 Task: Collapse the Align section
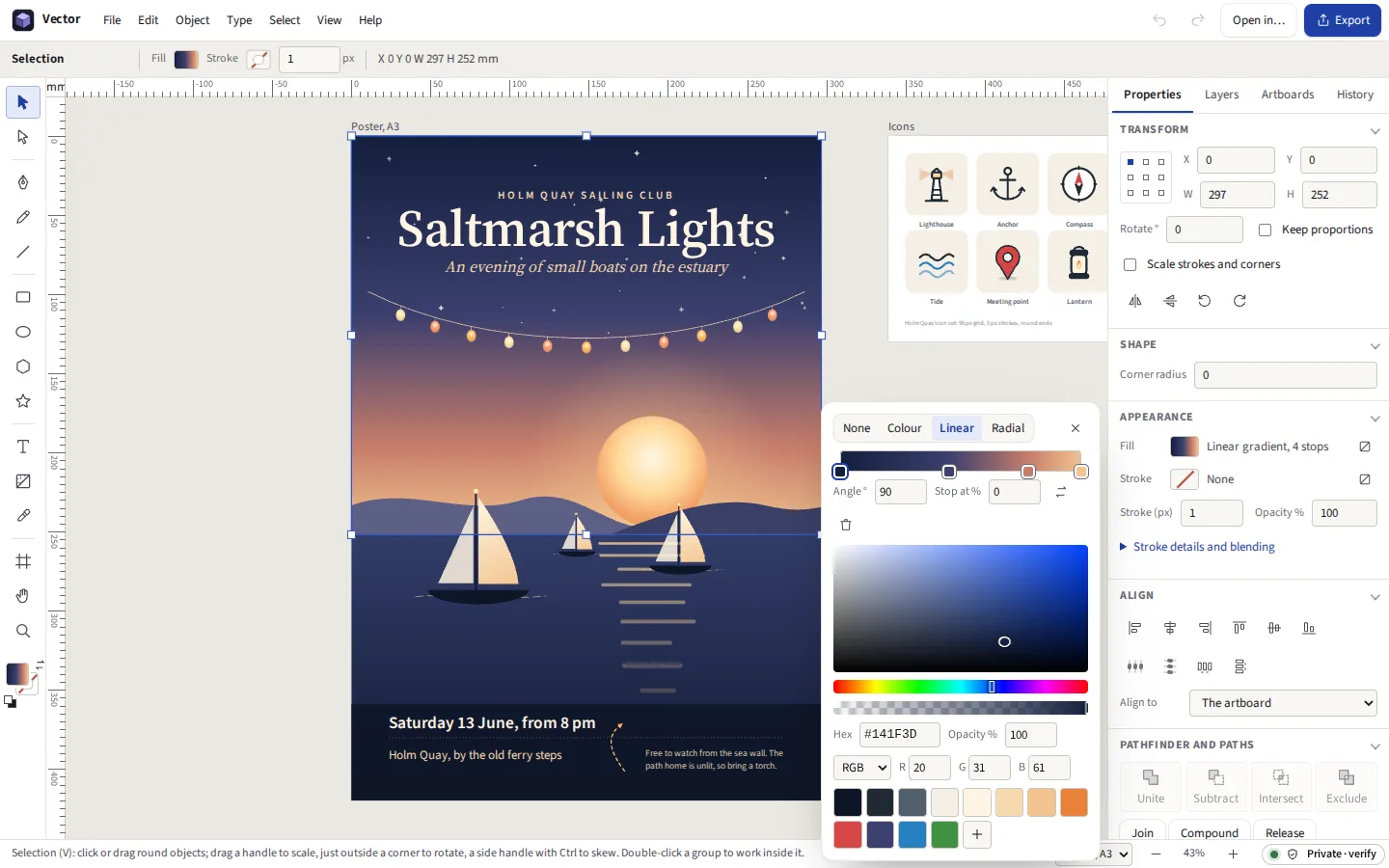coord(1375,596)
